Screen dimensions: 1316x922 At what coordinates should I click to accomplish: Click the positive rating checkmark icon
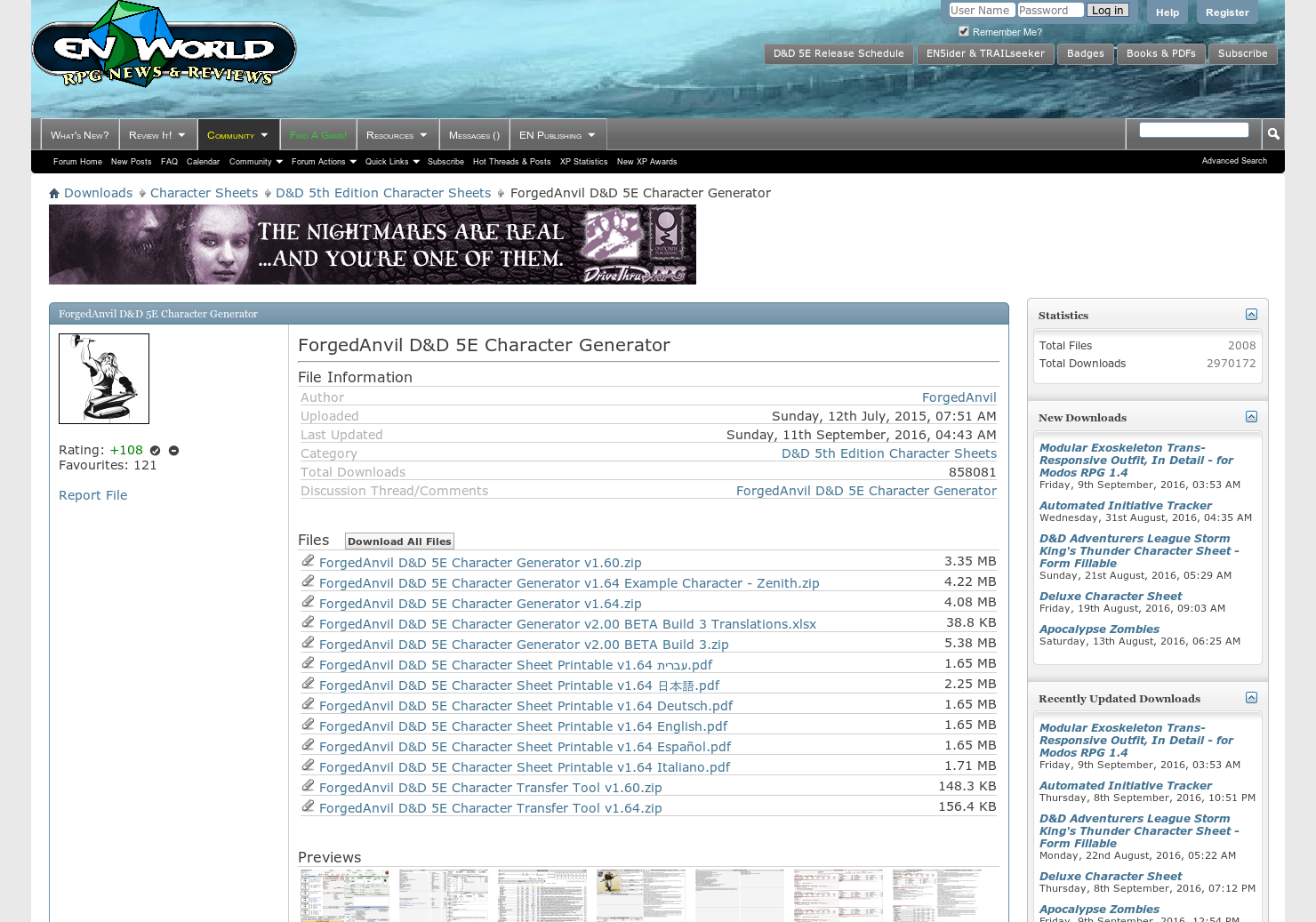tap(156, 451)
